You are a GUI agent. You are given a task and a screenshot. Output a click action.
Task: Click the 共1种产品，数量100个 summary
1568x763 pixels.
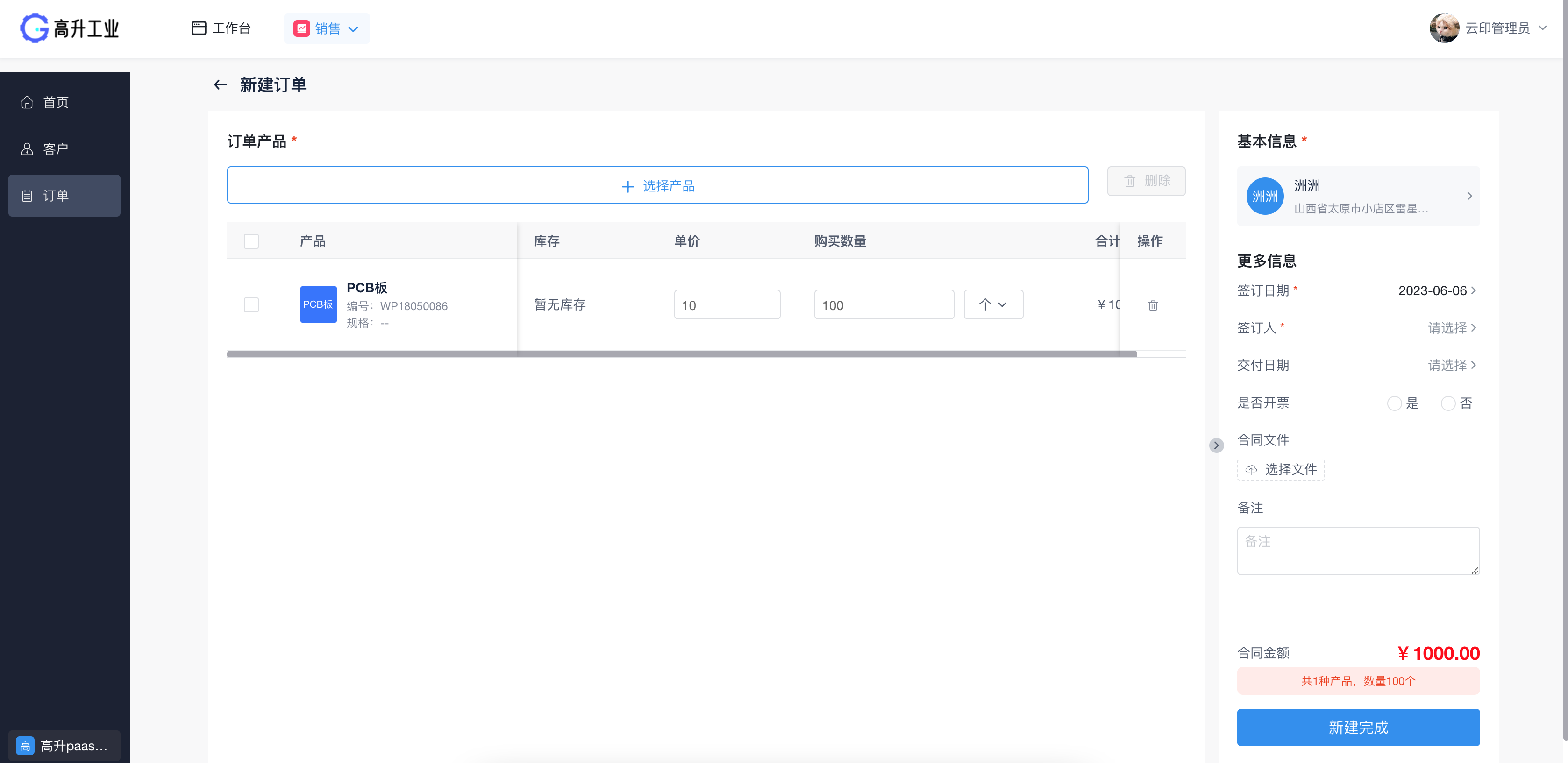click(1358, 681)
